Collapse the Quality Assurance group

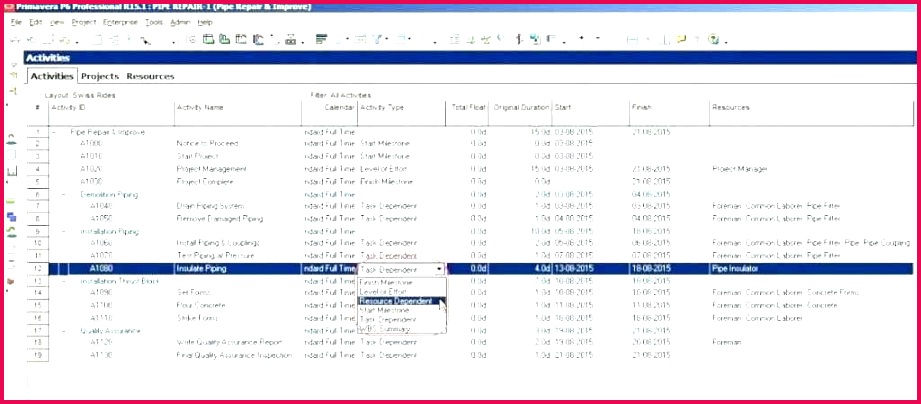pyautogui.click(x=64, y=330)
